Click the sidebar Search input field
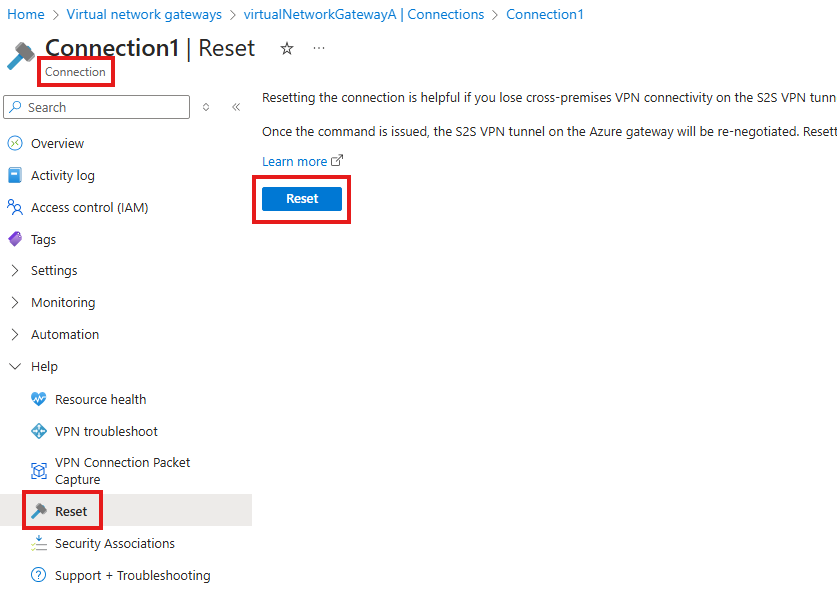 click(x=97, y=107)
